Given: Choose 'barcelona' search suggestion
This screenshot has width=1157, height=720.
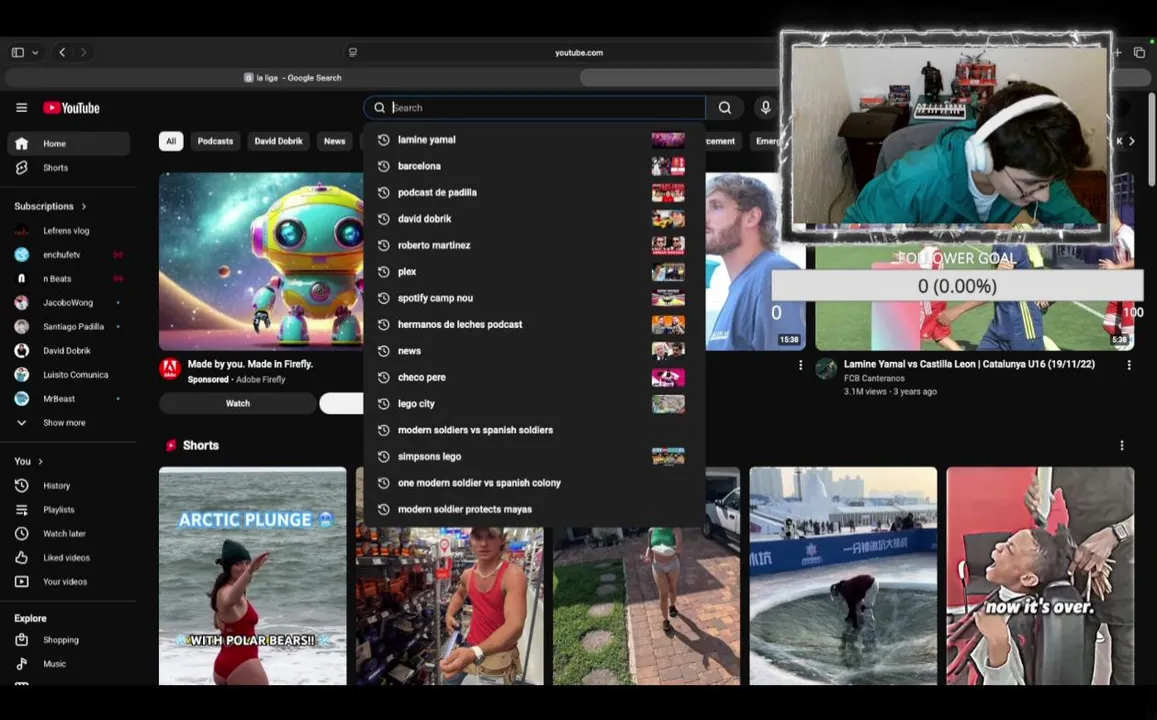Looking at the screenshot, I should 534,166.
